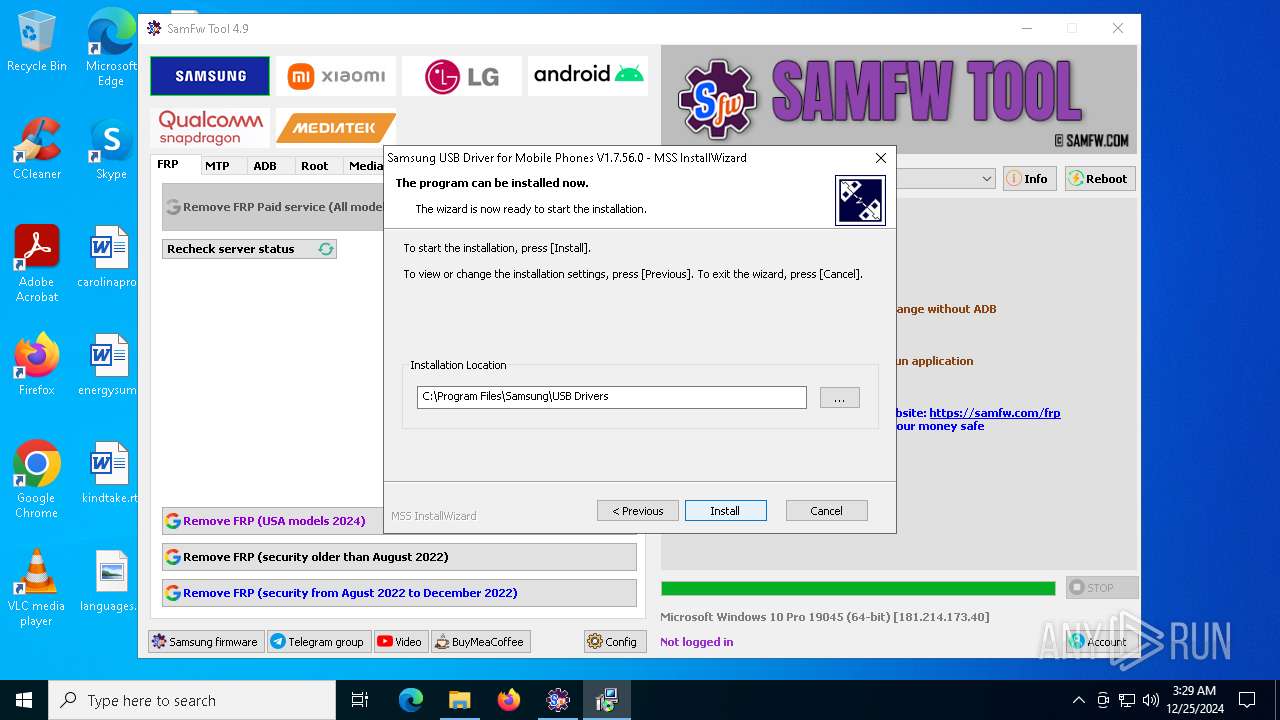Open the Video YouTube button

pos(400,642)
